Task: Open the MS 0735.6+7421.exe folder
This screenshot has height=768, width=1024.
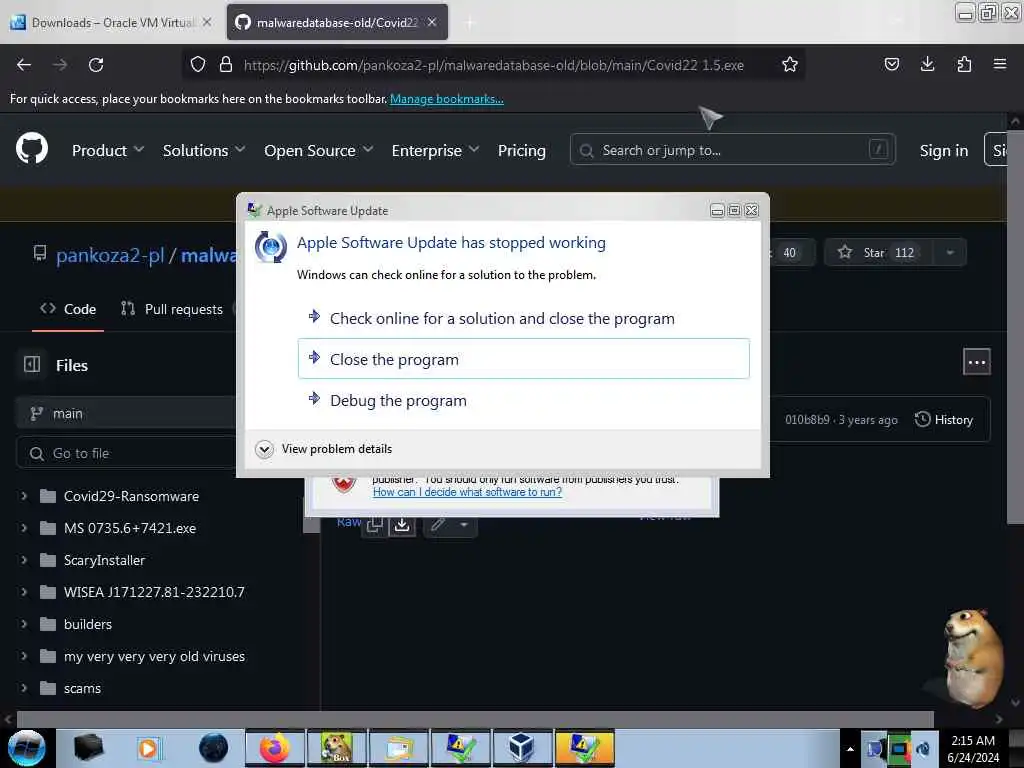Action: coord(130,528)
